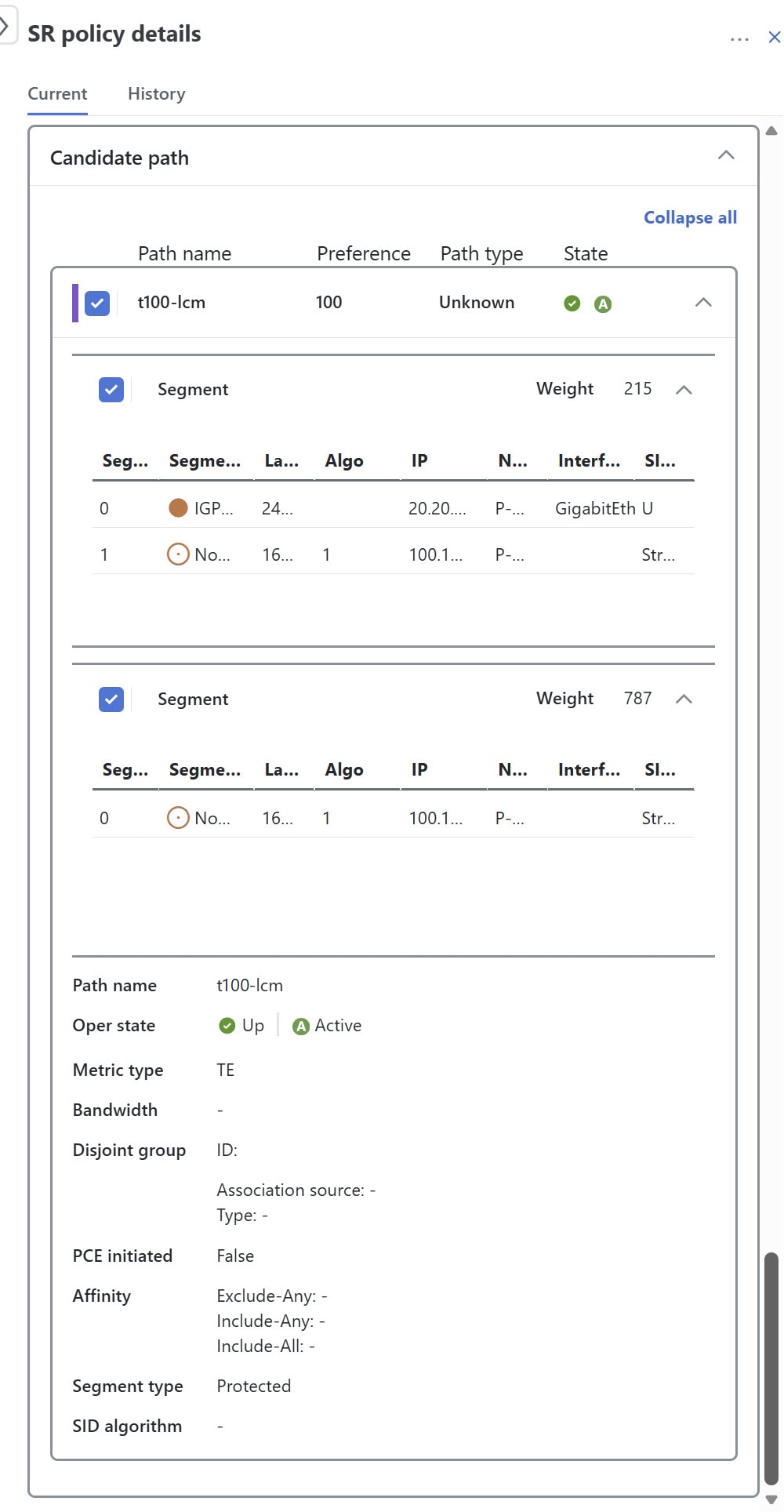Select the Current tab

56,94
